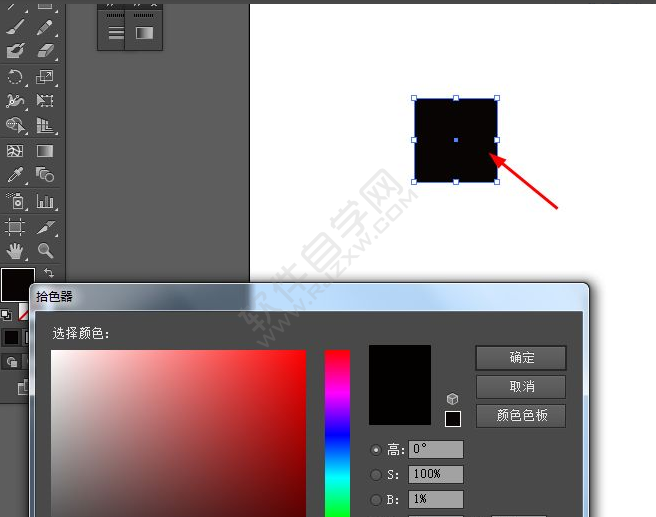This screenshot has width=656, height=517.
Task: Click the black square on the artboard
Action: (456, 140)
